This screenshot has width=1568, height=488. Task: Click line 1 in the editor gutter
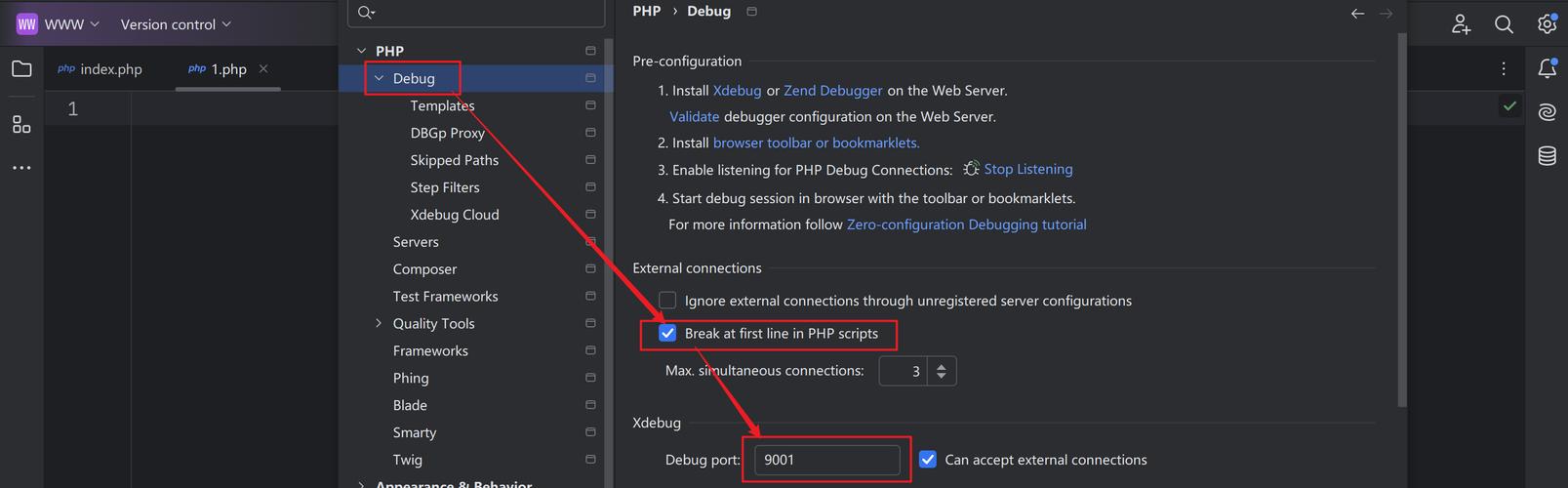[72, 108]
